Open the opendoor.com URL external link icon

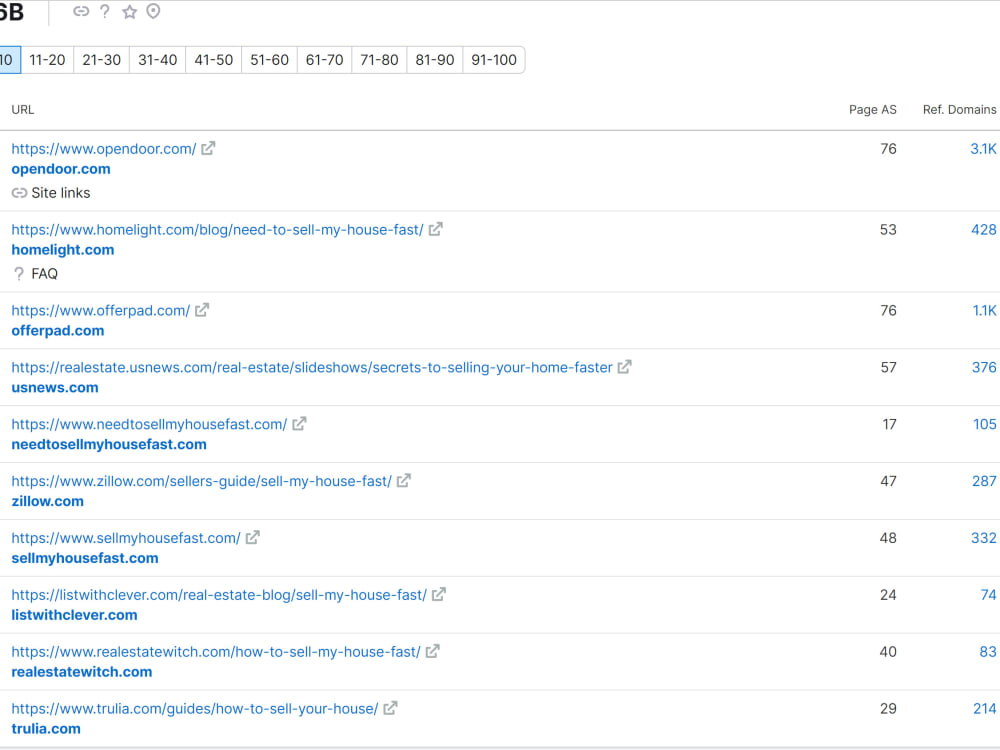[208, 149]
